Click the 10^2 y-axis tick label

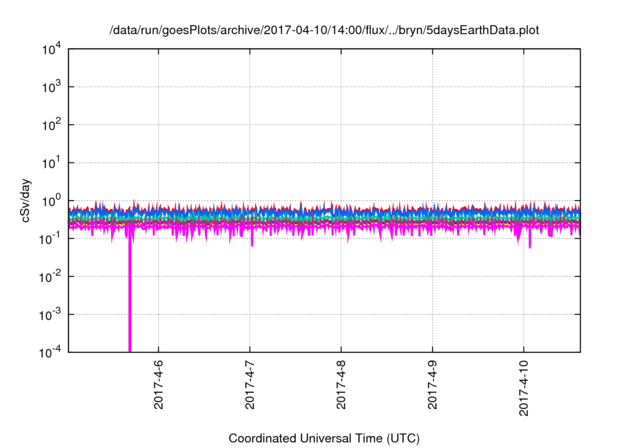pos(51,125)
